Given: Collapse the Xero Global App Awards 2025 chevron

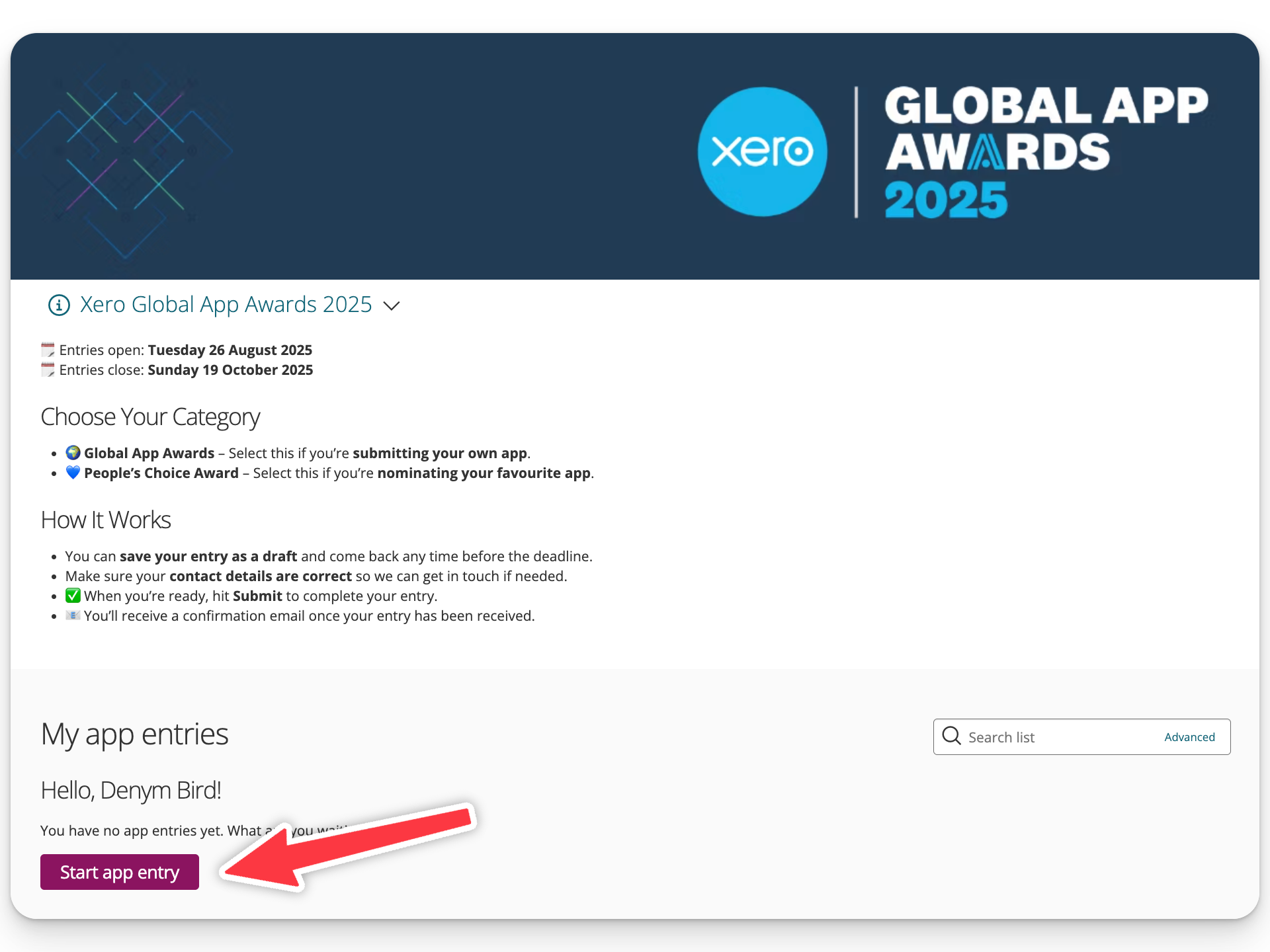Looking at the screenshot, I should (392, 305).
